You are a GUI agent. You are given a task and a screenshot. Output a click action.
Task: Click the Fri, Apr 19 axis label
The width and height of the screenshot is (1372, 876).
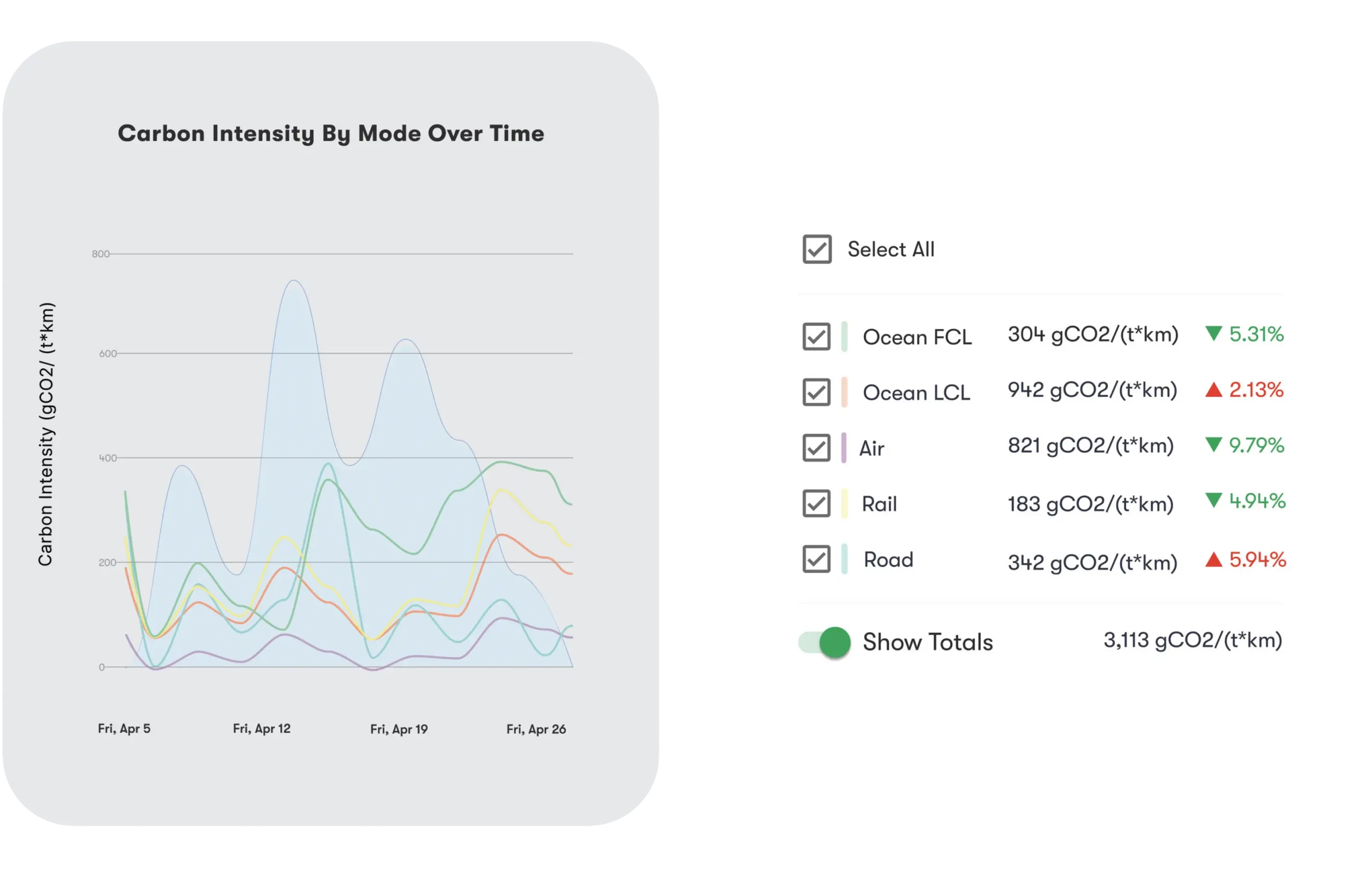click(x=399, y=729)
